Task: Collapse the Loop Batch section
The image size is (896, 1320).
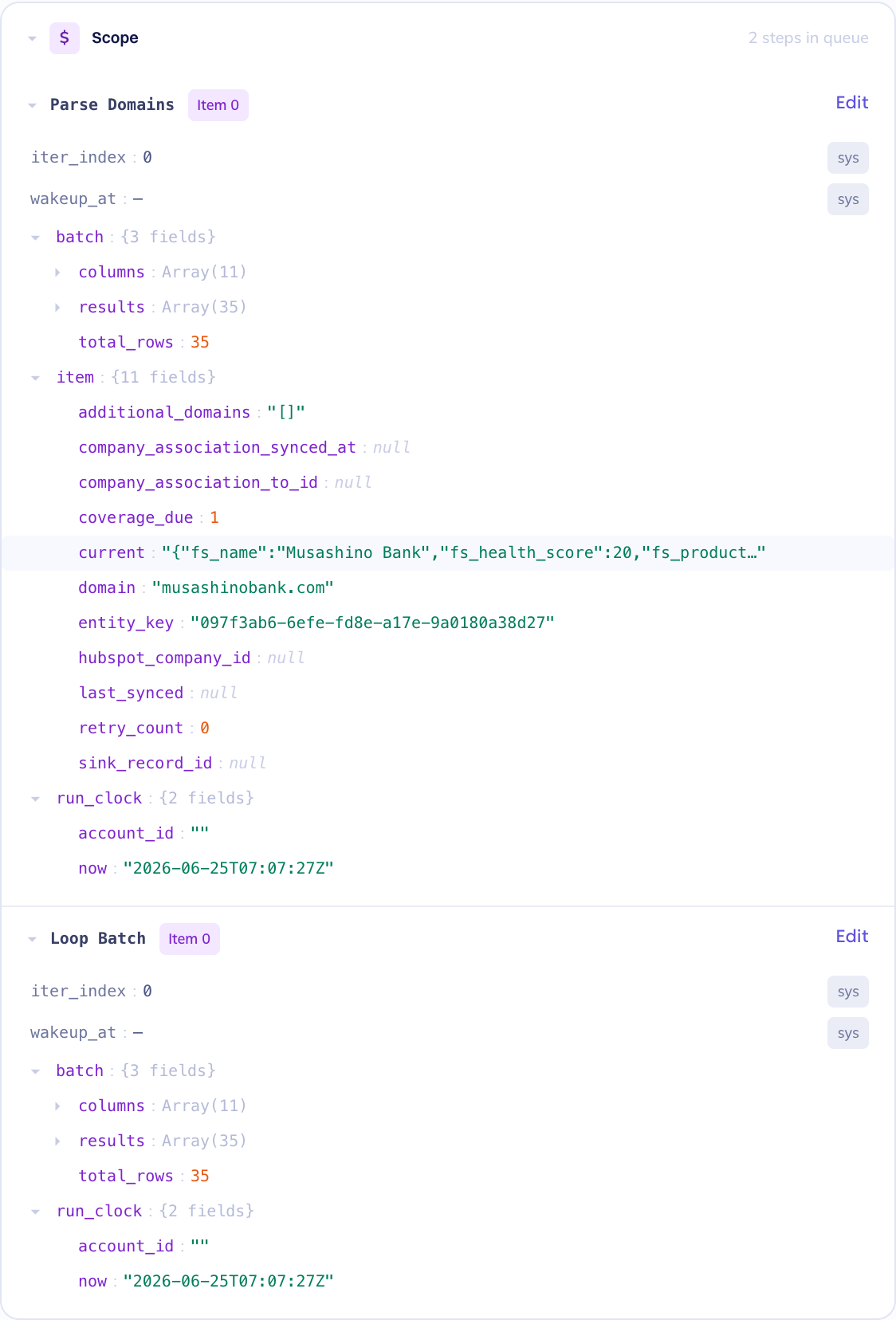Action: [32, 939]
